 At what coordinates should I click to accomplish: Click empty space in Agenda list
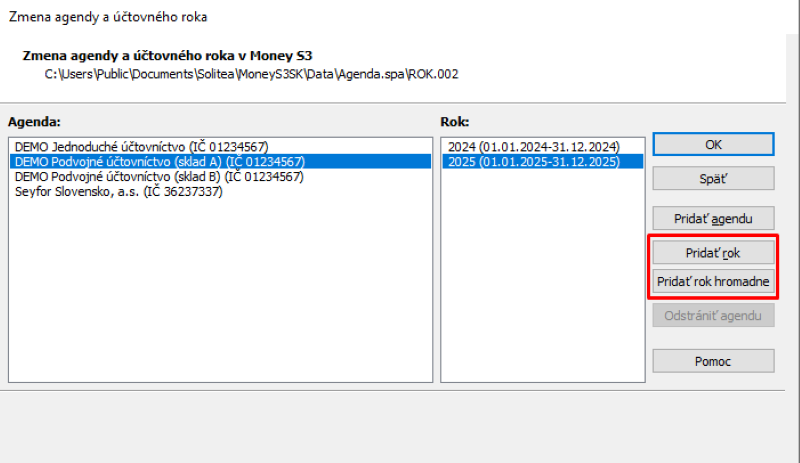220,300
